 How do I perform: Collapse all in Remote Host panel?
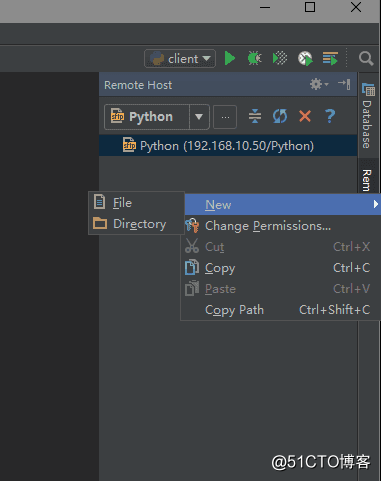coord(255,116)
